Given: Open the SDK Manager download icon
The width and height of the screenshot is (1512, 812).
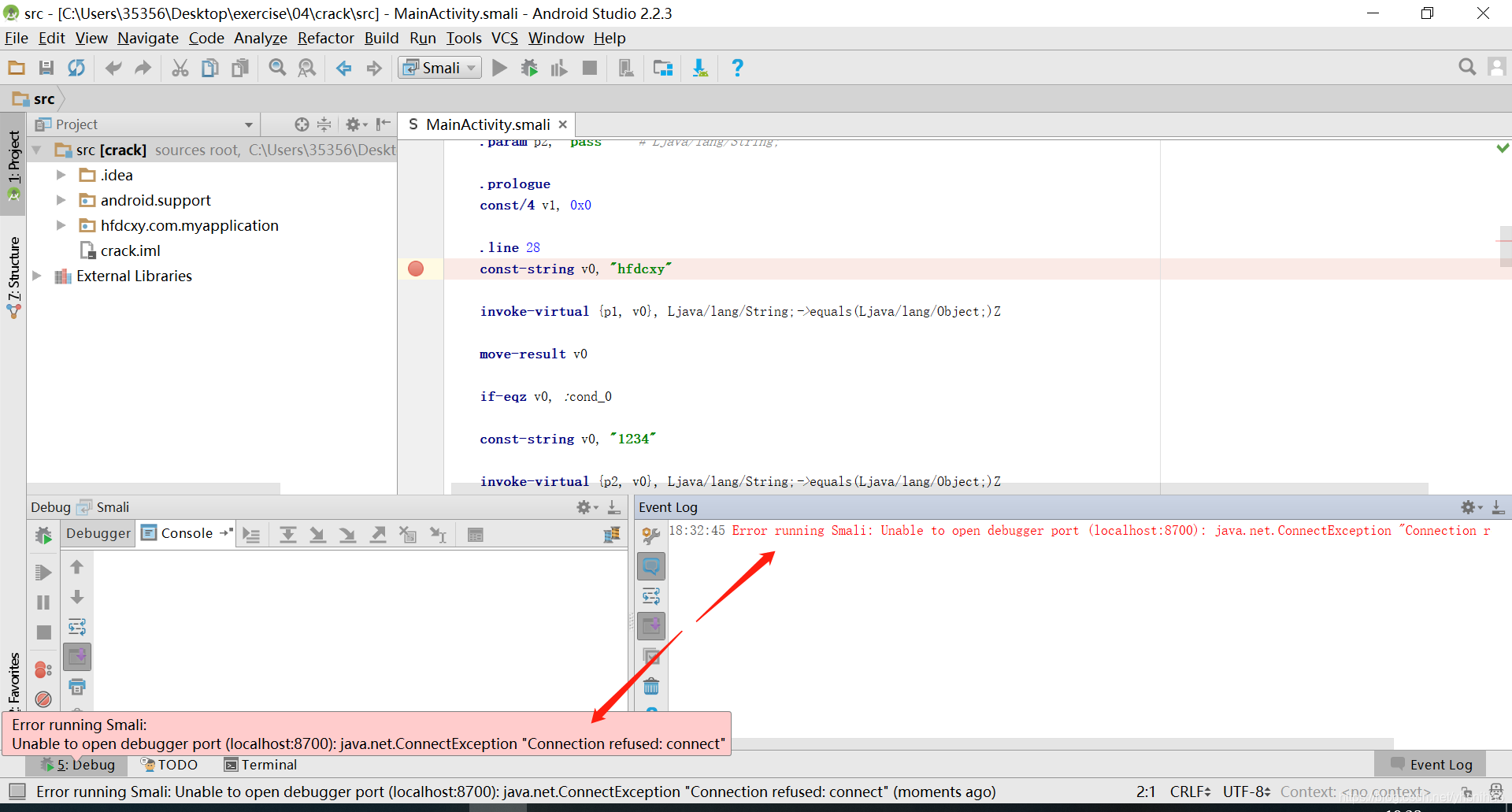Looking at the screenshot, I should [700, 69].
